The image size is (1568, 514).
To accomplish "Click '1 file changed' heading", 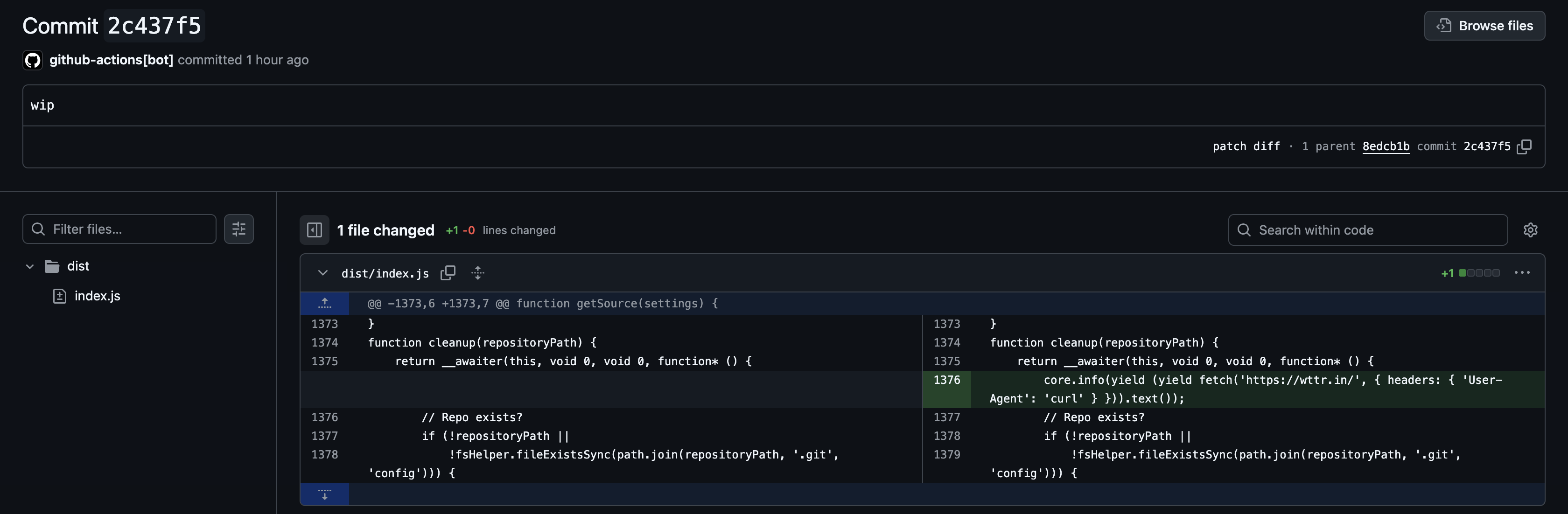I will point(385,230).
